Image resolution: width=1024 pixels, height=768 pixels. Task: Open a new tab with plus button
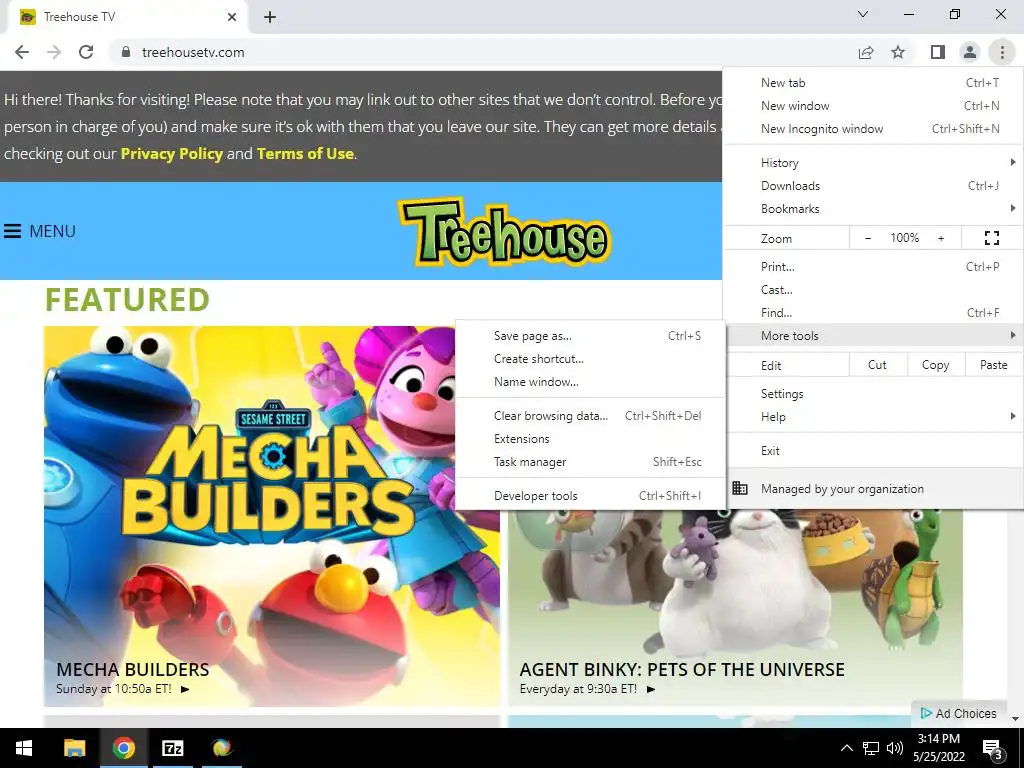[270, 17]
